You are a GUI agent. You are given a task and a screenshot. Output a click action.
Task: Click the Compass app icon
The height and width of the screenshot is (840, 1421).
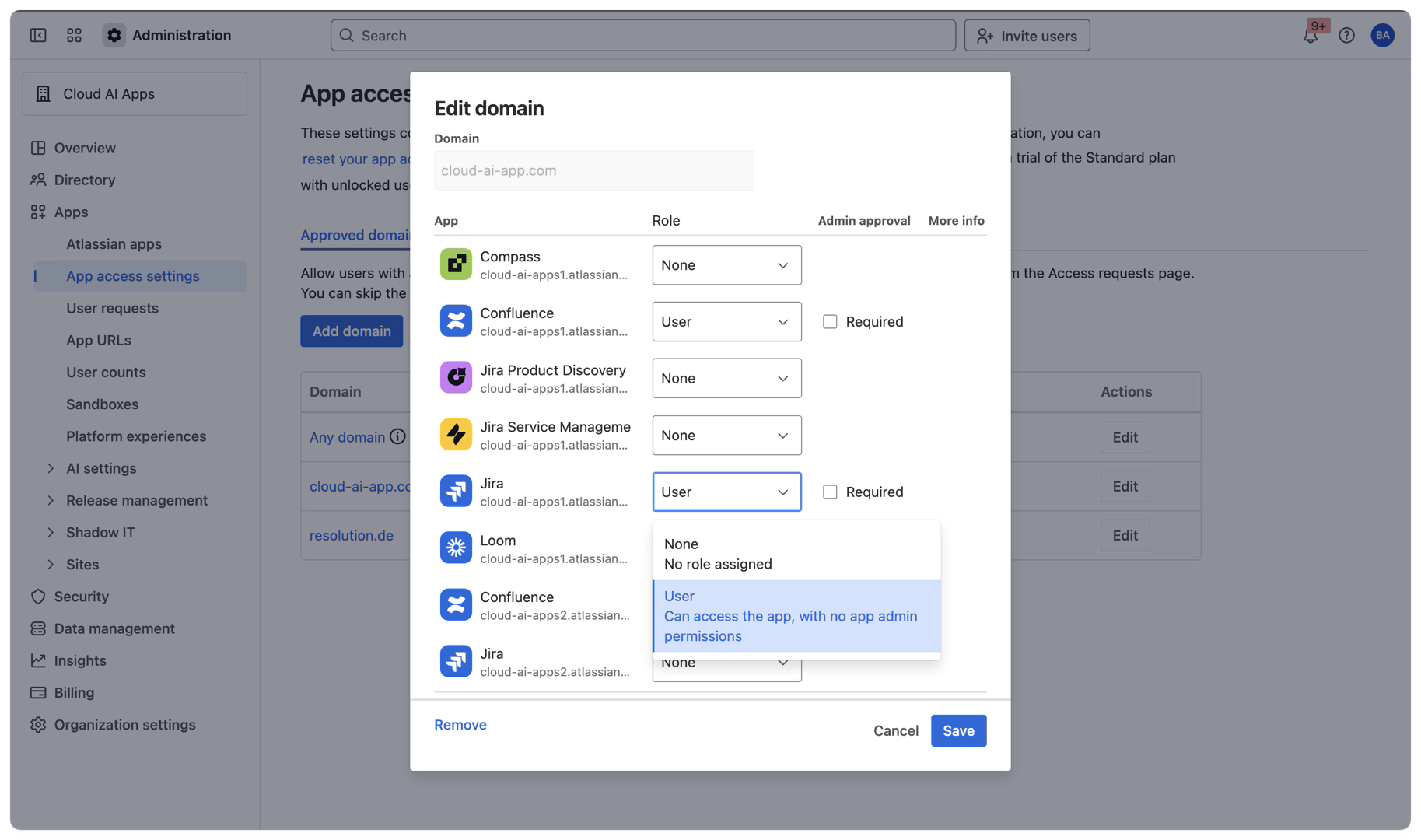pyautogui.click(x=456, y=264)
